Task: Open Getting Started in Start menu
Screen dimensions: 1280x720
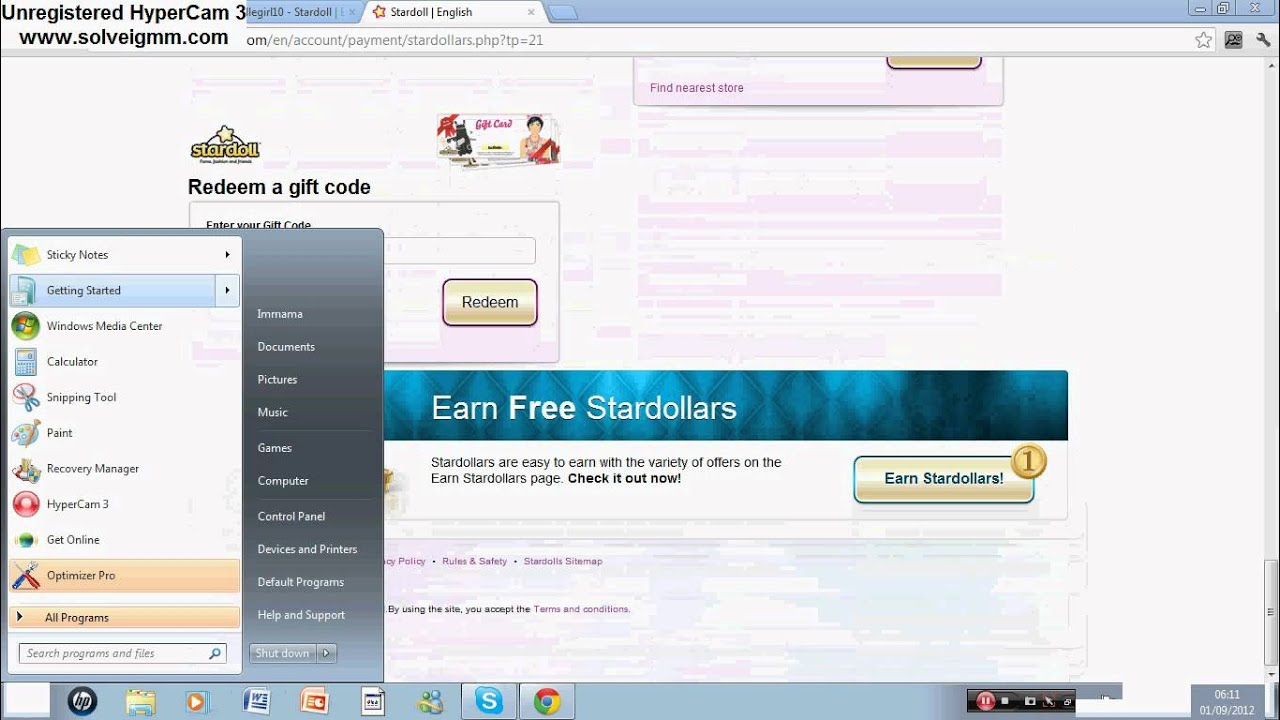Action: pos(112,291)
